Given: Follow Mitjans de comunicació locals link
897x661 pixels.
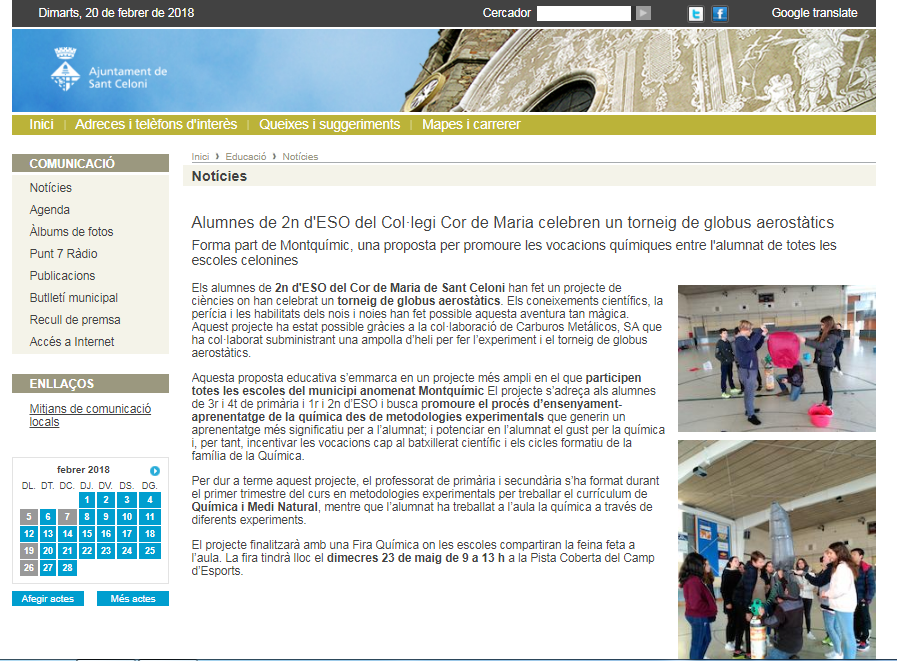Looking at the screenshot, I should pyautogui.click(x=90, y=415).
